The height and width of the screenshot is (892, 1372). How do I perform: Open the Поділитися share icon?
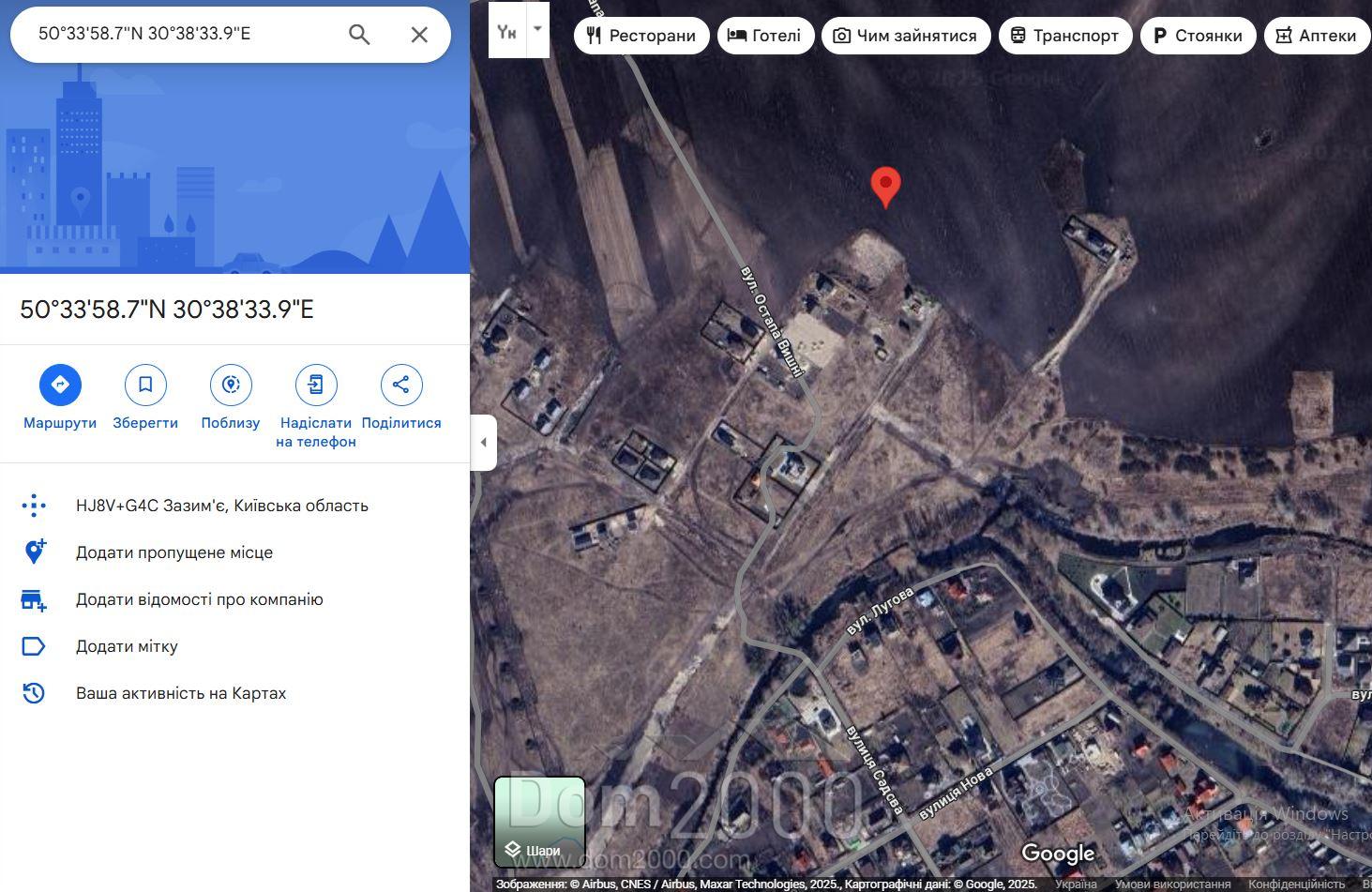coord(401,385)
